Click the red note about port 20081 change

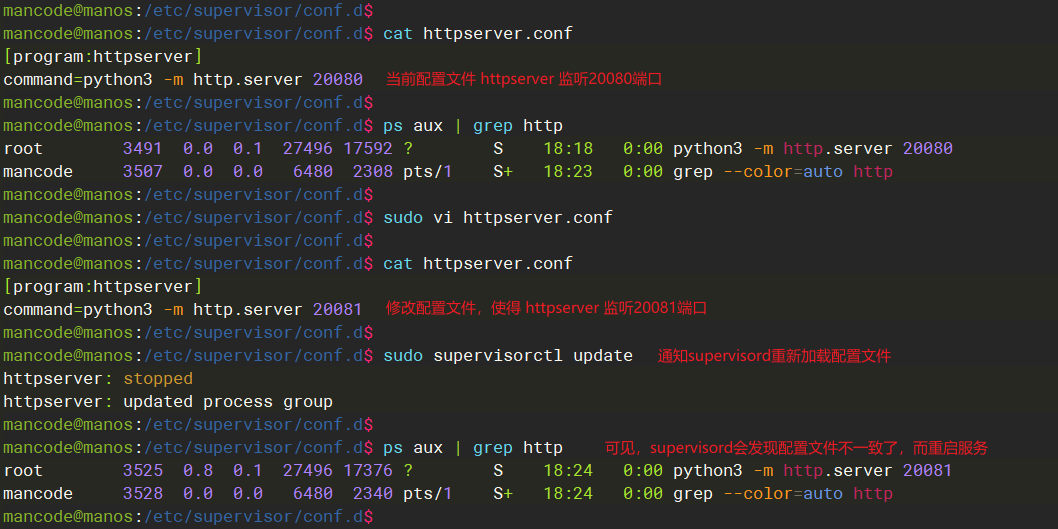[546, 309]
